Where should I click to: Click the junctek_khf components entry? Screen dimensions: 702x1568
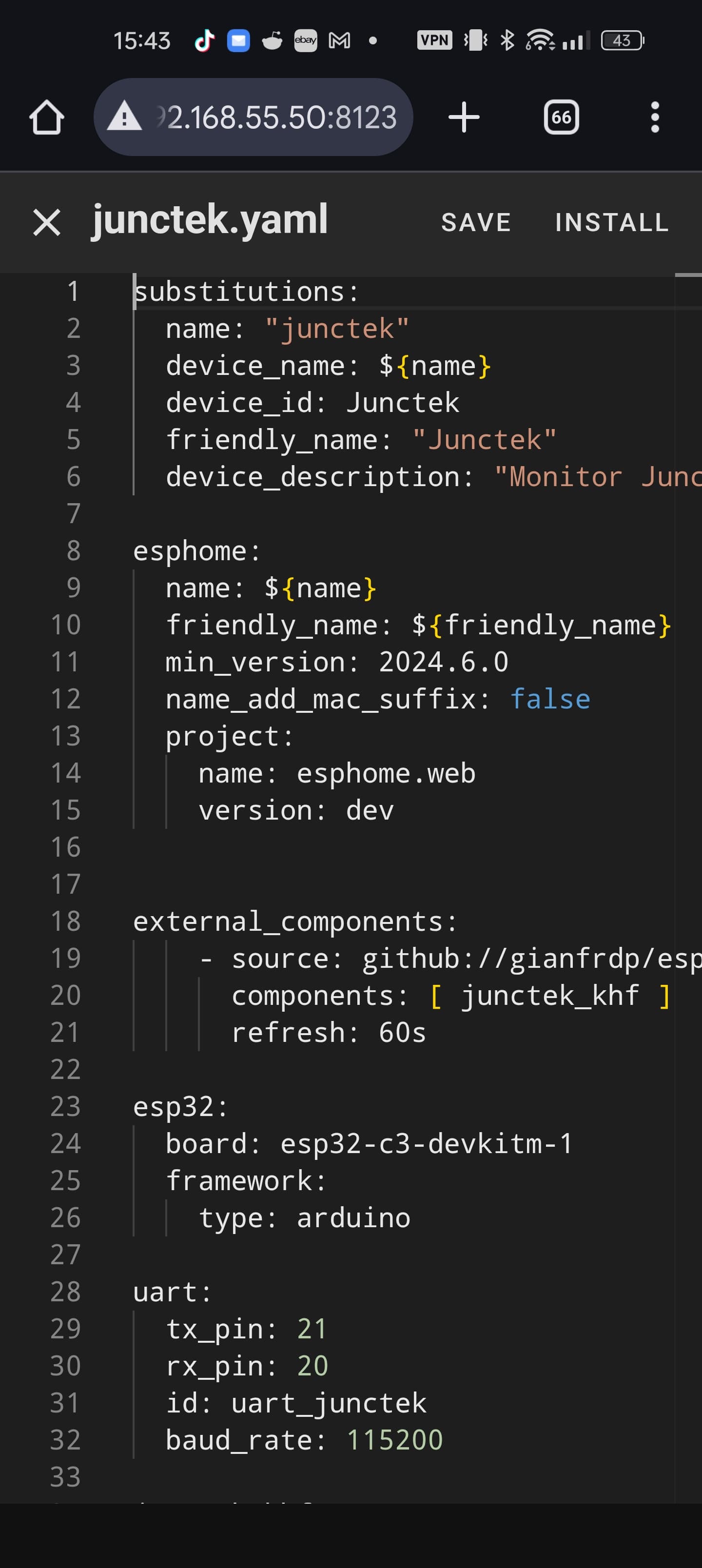tap(549, 995)
